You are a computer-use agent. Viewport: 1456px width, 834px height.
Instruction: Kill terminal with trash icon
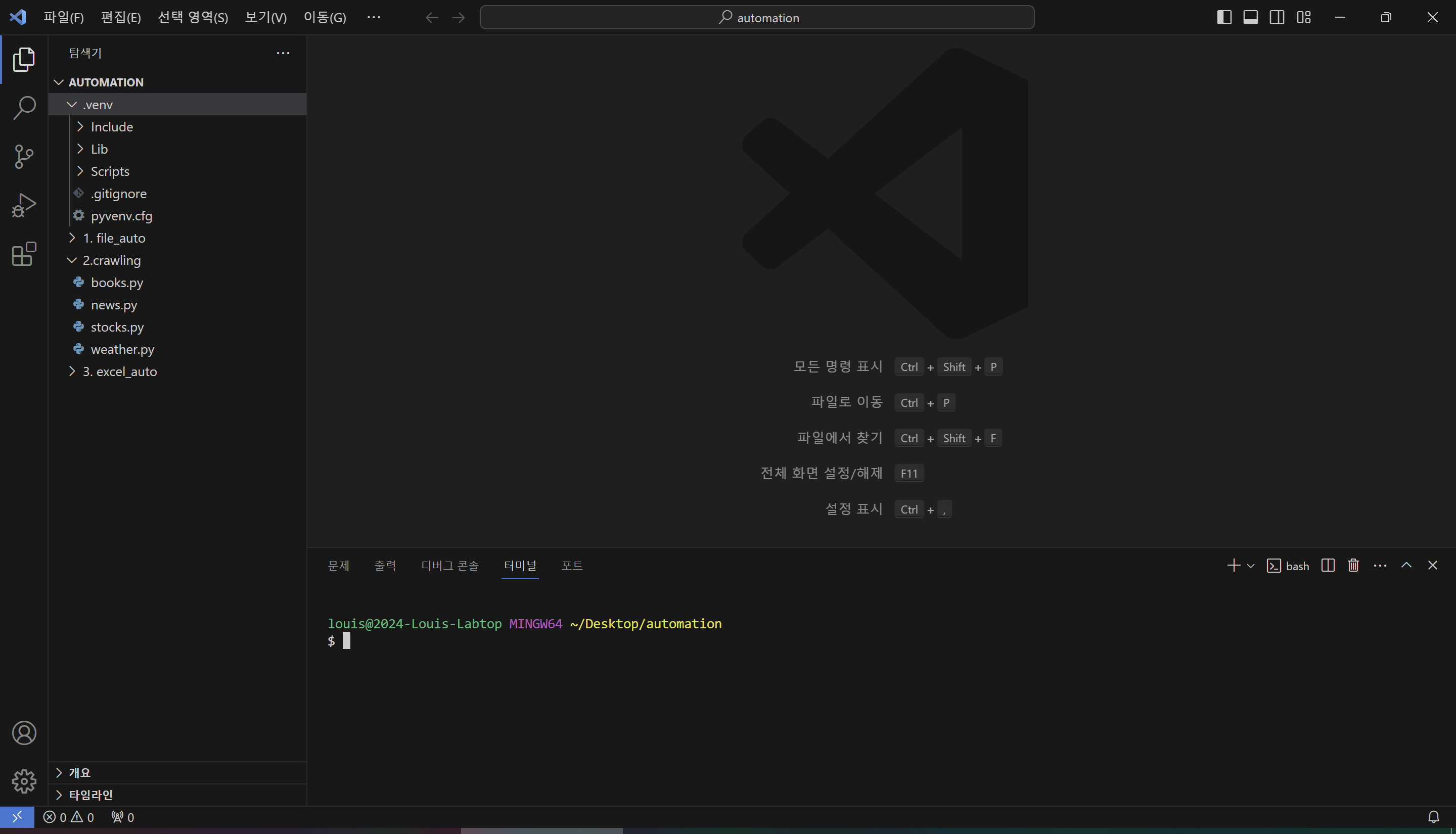coord(1353,566)
